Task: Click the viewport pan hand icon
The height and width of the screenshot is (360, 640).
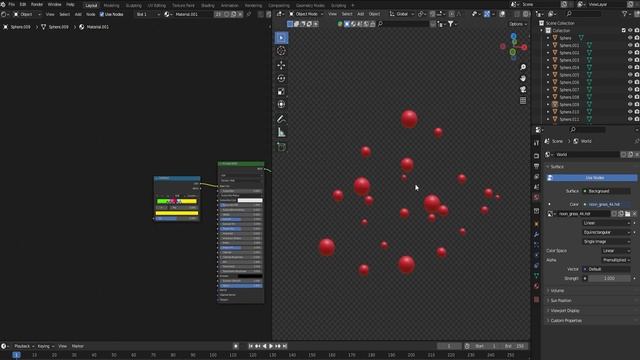Action: click(523, 78)
